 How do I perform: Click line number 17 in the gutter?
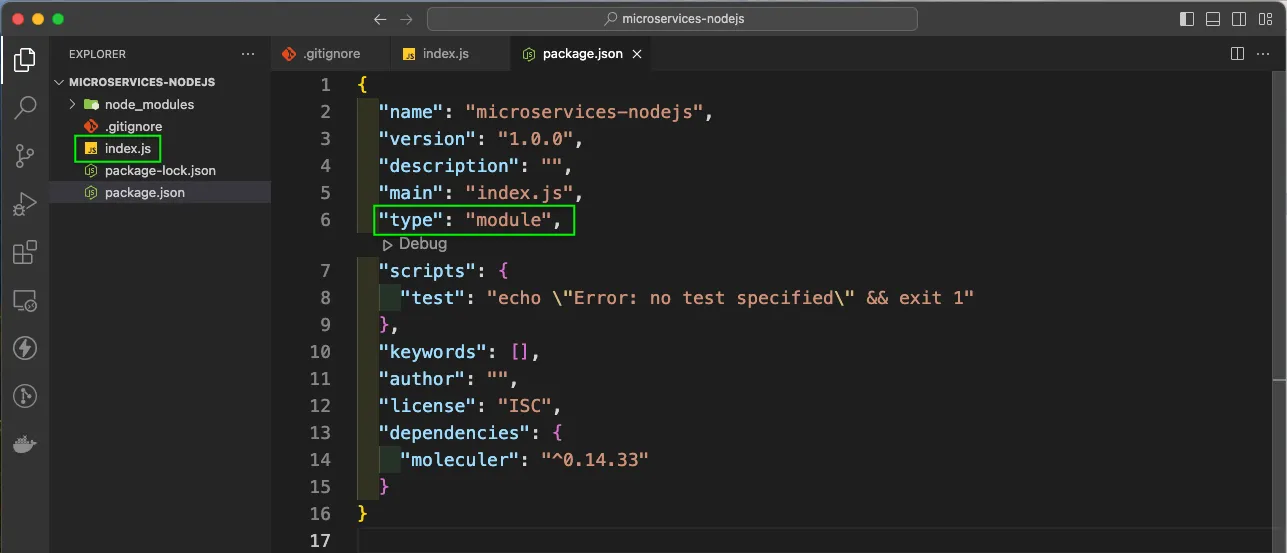pyautogui.click(x=320, y=541)
